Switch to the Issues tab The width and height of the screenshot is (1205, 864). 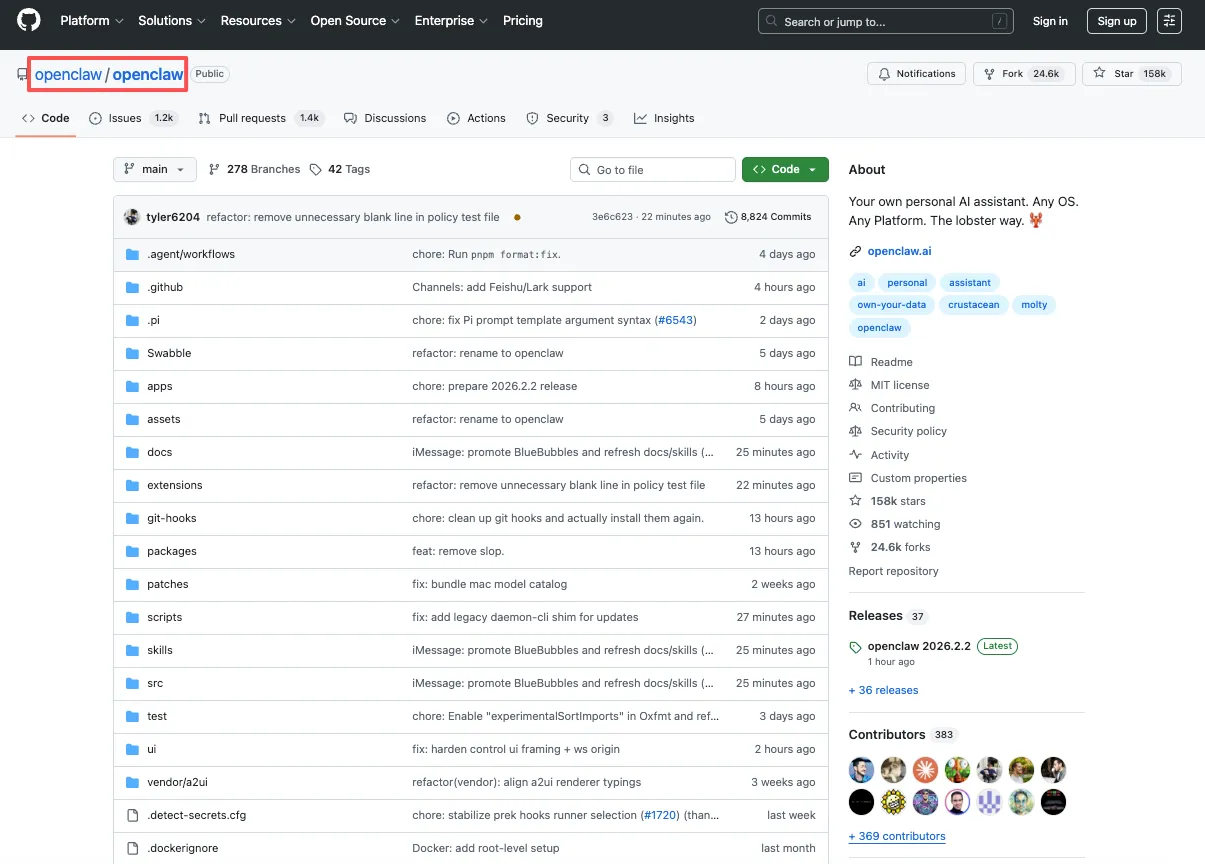click(124, 118)
